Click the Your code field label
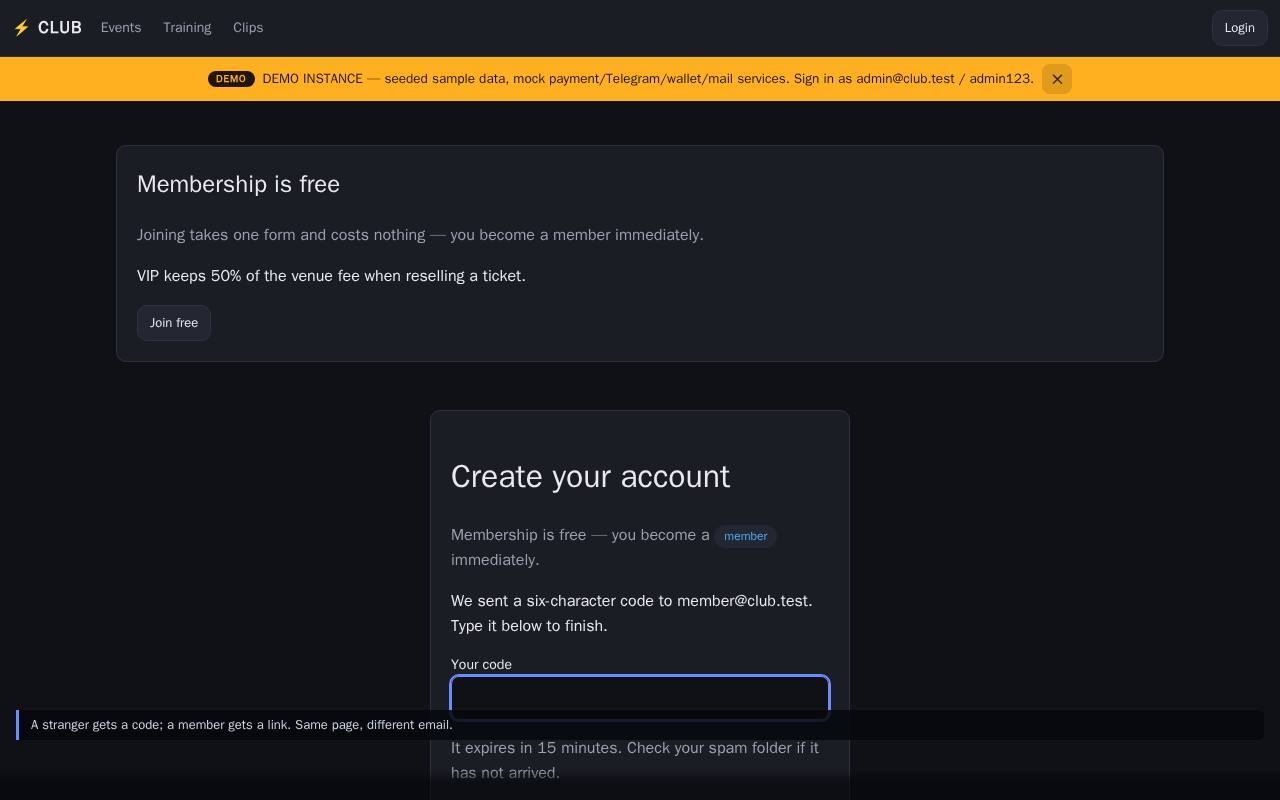 481,664
